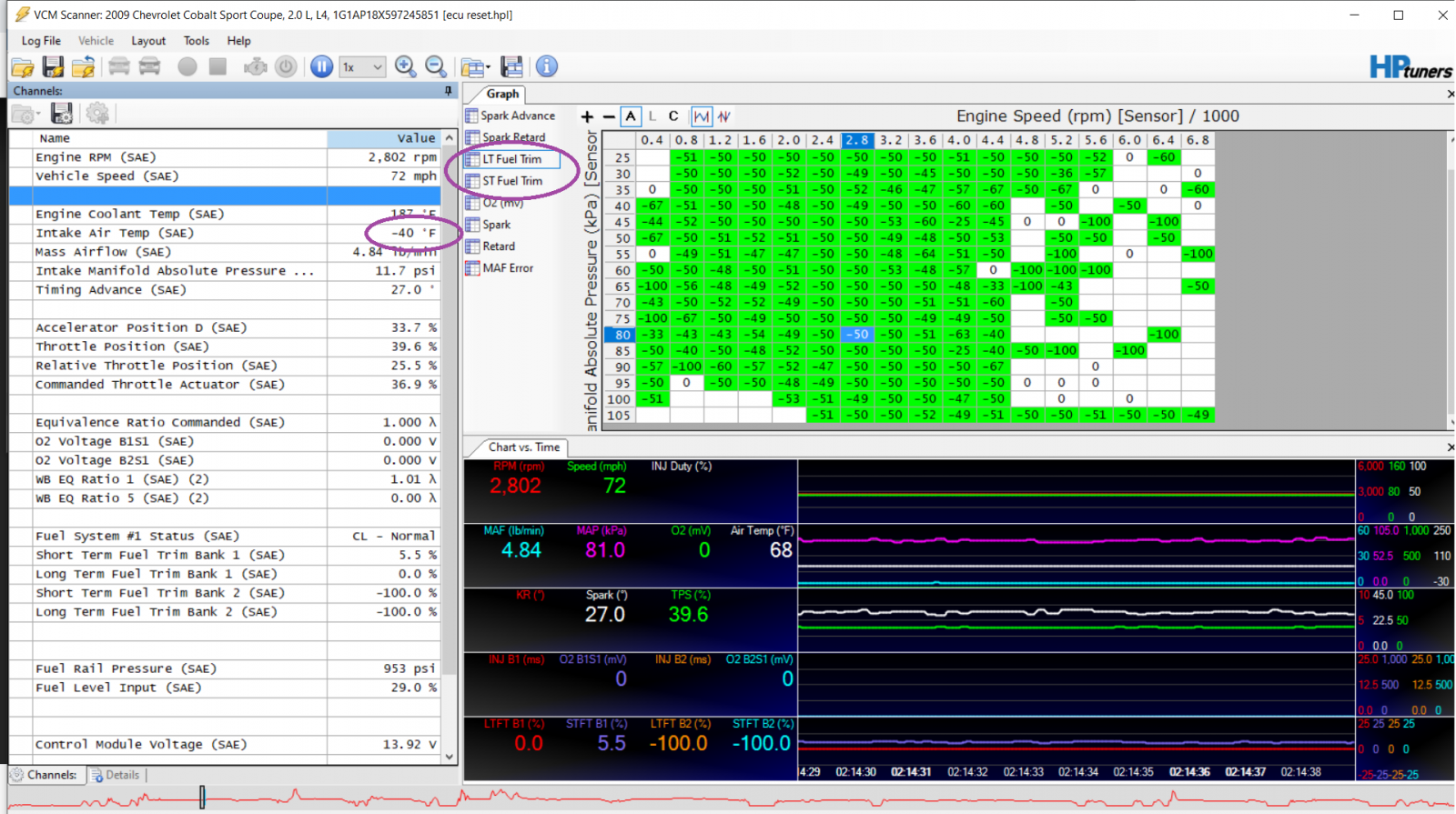Click the zoom out magnifier icon
The height and width of the screenshot is (814, 1456).
click(x=436, y=66)
